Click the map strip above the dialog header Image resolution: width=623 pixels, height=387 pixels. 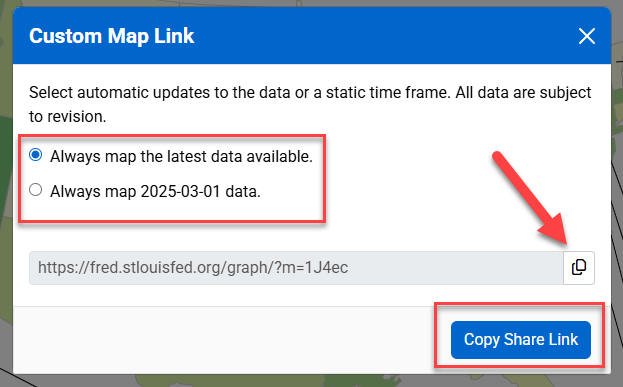312,3
